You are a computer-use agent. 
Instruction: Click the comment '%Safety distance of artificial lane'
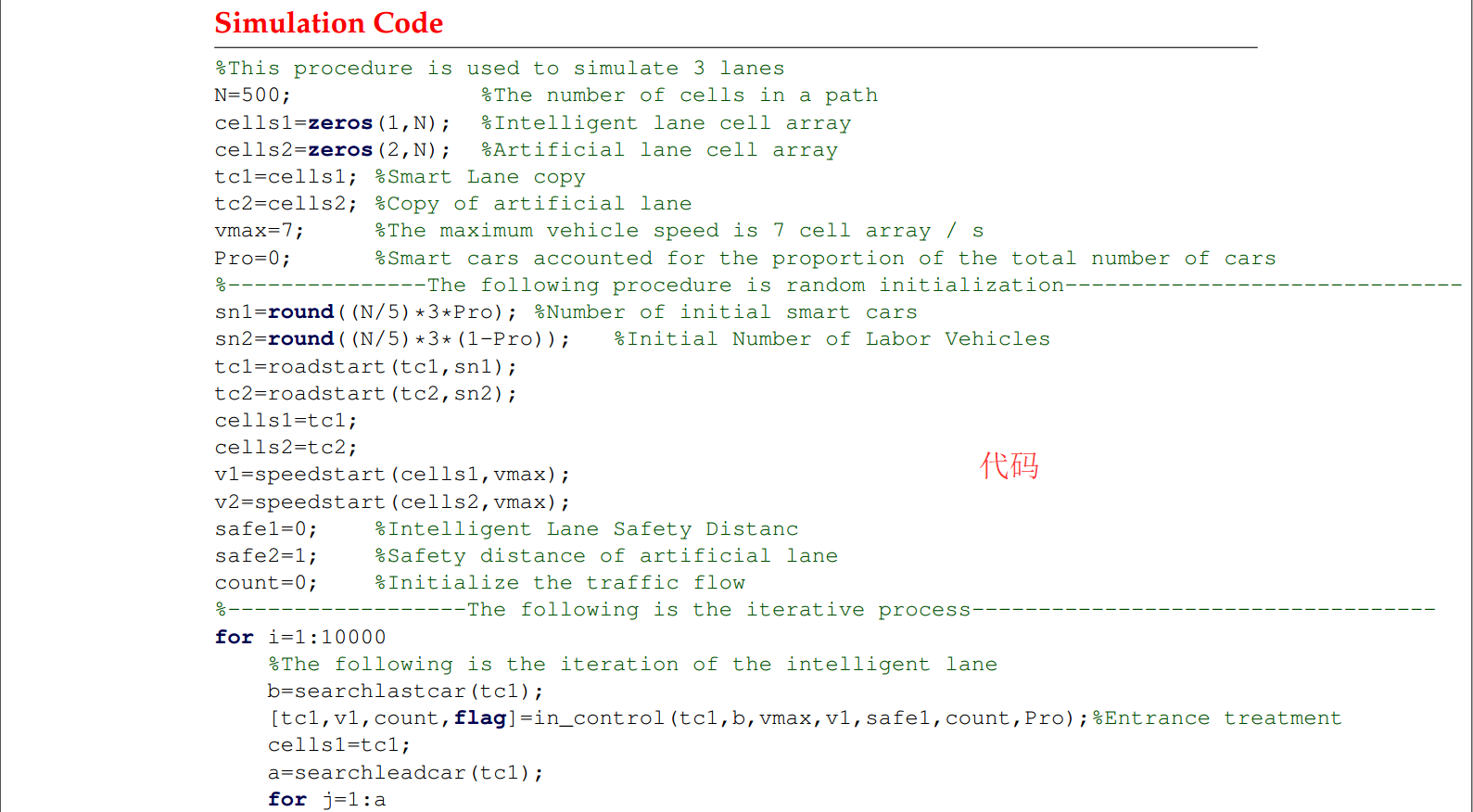click(606, 556)
